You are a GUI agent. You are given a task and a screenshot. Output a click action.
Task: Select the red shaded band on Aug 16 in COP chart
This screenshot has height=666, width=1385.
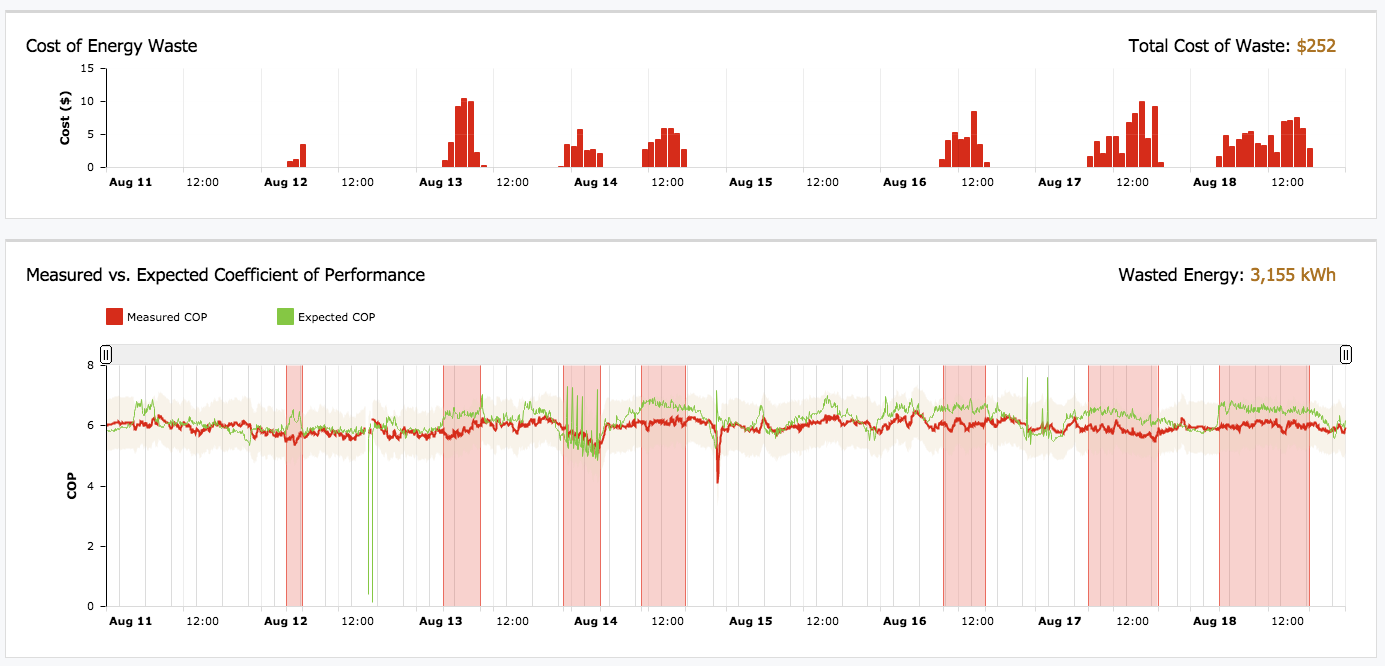964,486
